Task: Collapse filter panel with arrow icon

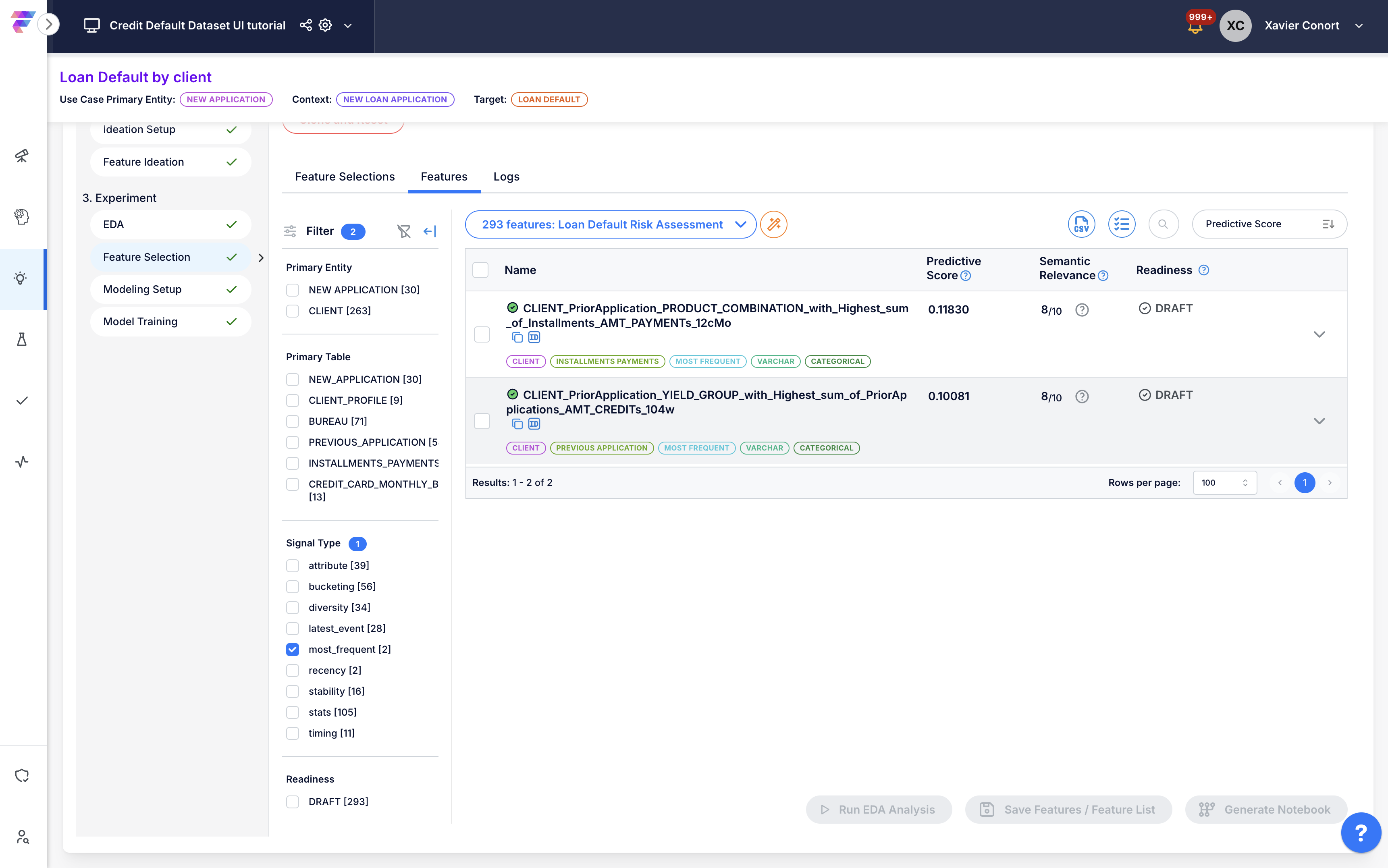Action: (x=429, y=231)
